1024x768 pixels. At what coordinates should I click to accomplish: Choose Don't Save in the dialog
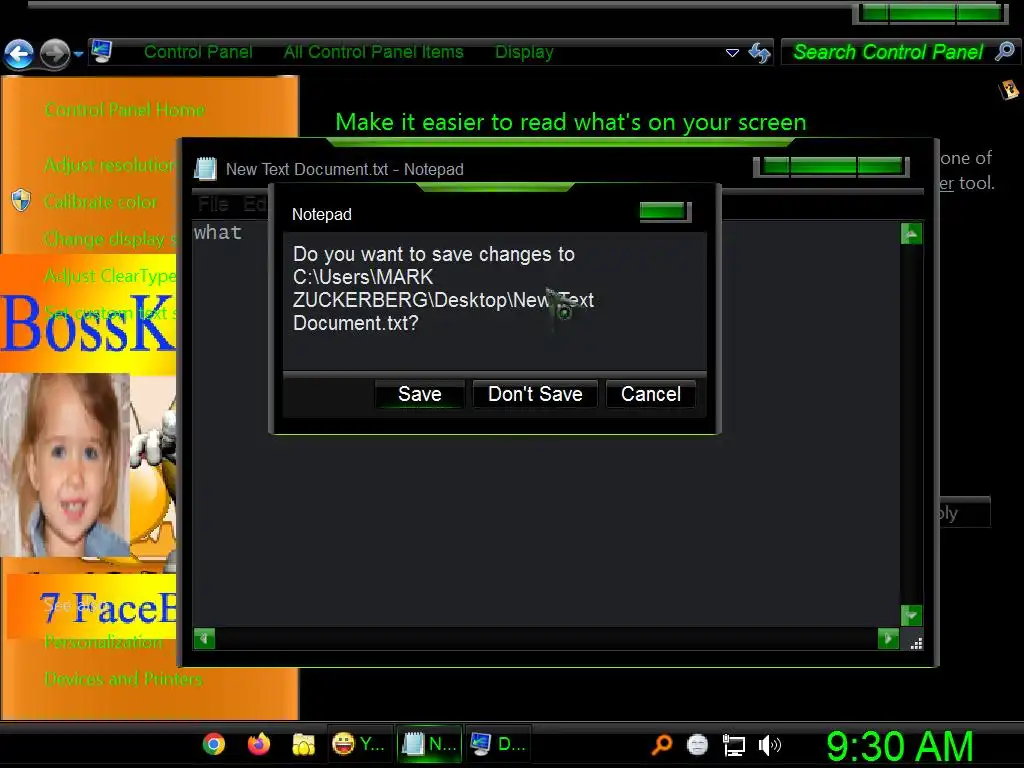pos(535,394)
